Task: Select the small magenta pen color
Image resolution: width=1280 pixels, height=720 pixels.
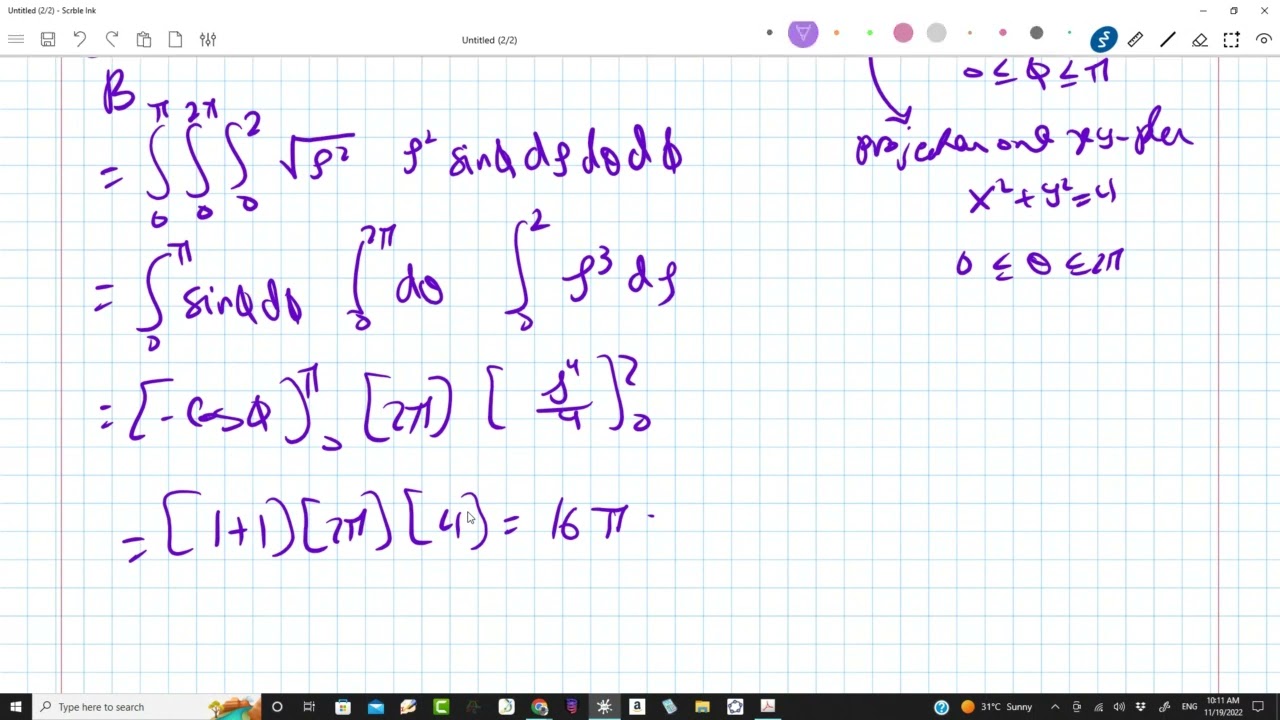Action: coord(1003,33)
